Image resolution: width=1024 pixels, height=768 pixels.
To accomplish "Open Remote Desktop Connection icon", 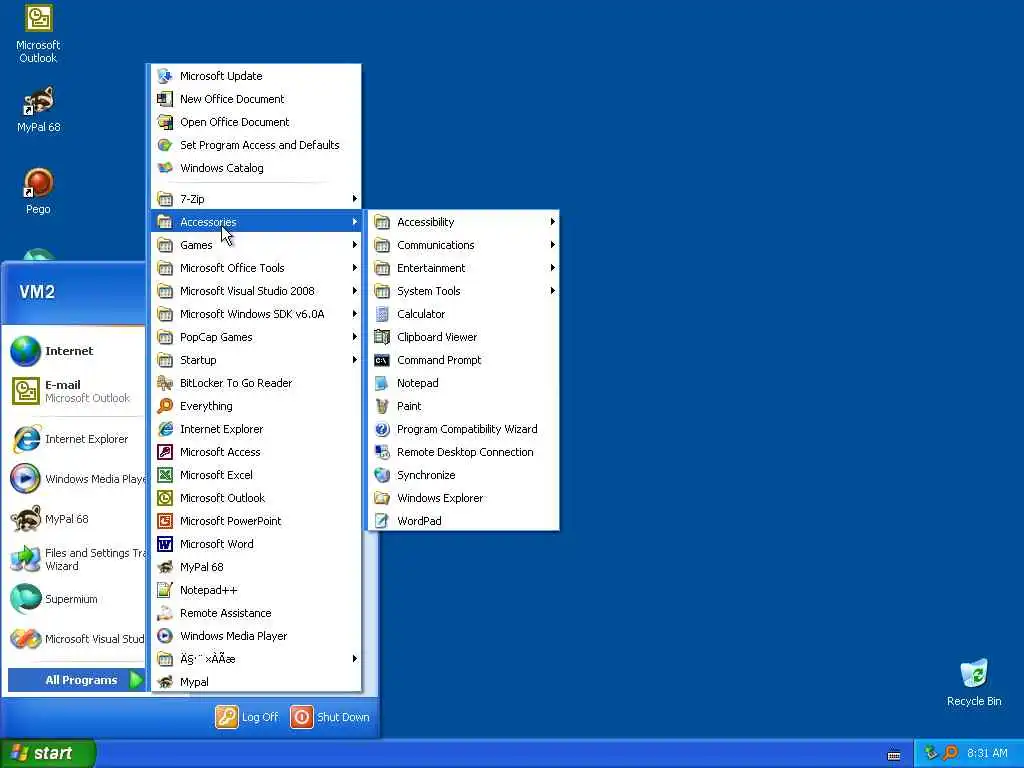I will [x=382, y=452].
